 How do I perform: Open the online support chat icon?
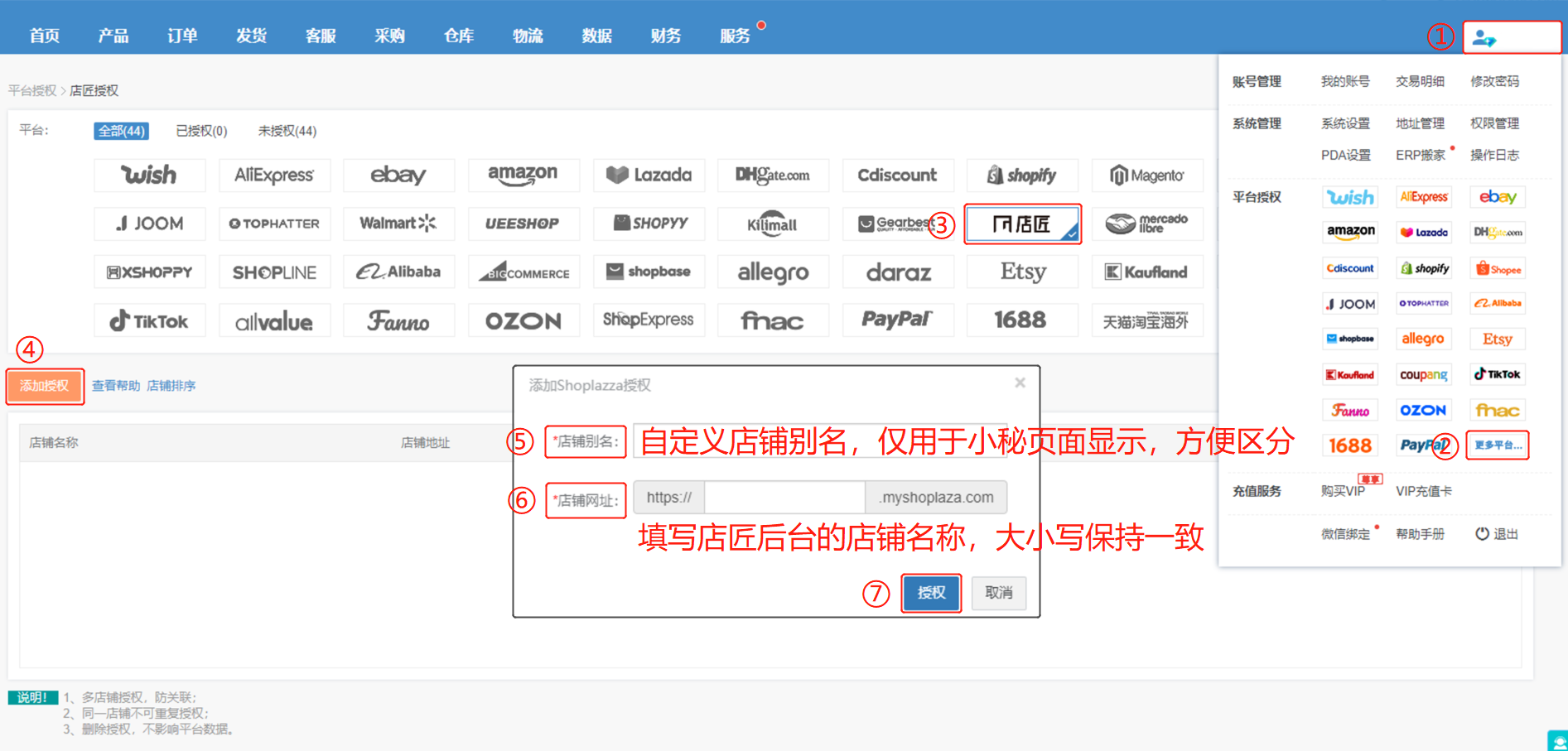[x=1558, y=741]
